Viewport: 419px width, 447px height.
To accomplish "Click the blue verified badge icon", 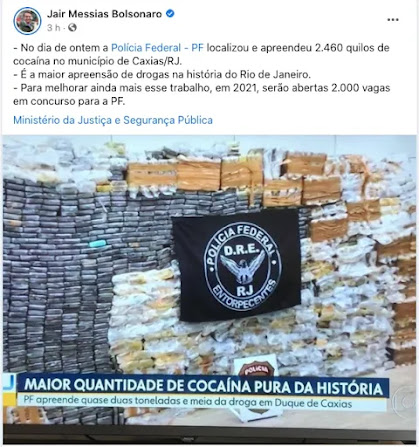I will coord(170,14).
